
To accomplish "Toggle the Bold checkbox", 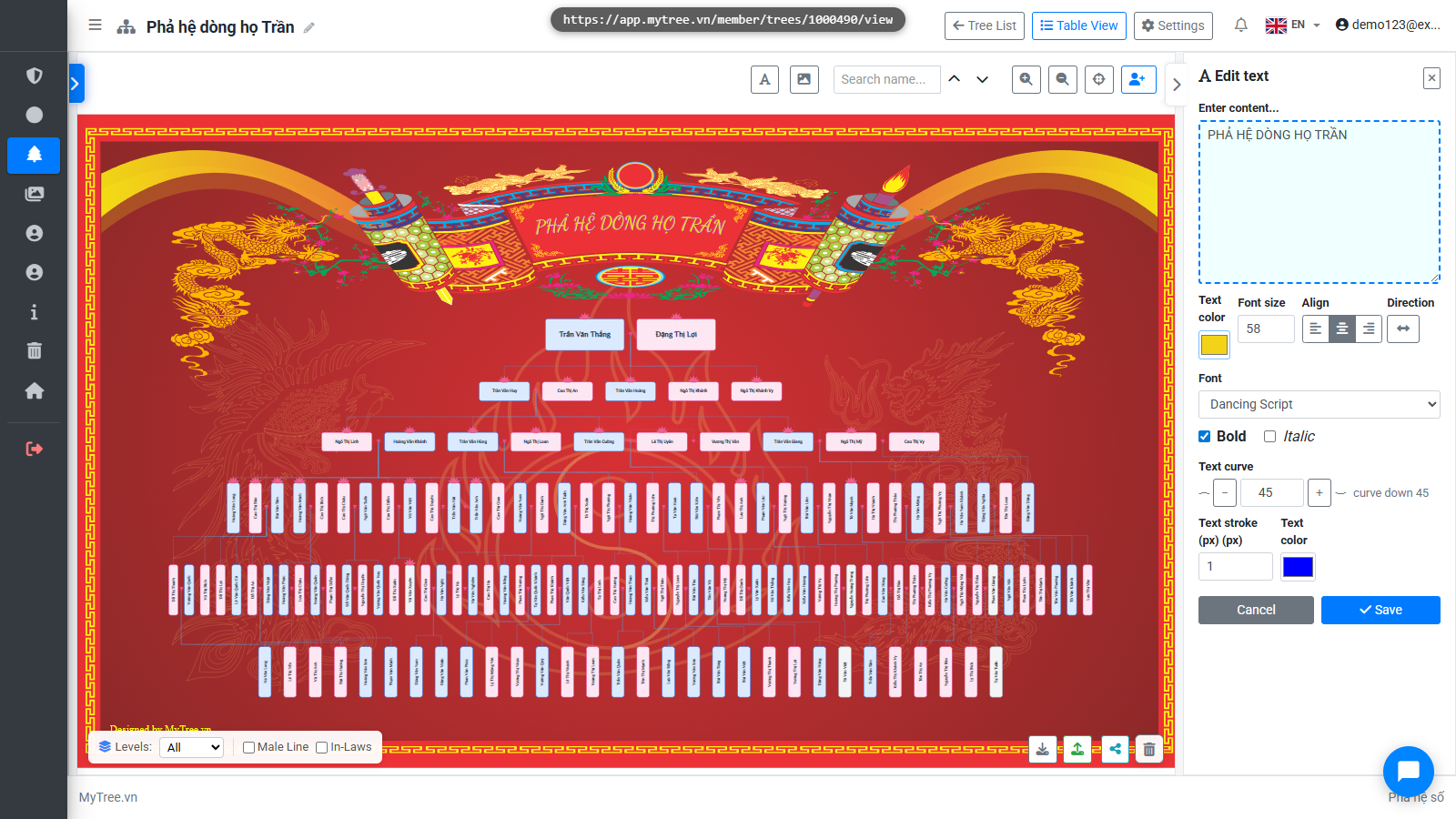I will tap(1205, 437).
